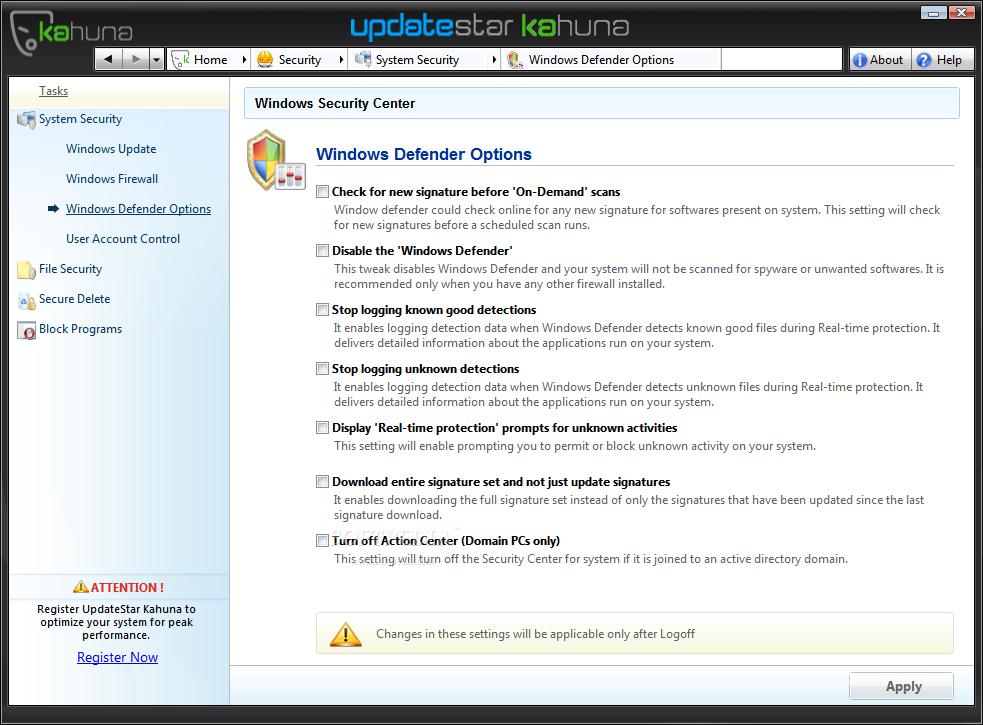Open User Account Control in sidebar
Screen dimensions: 983x725
[123, 239]
